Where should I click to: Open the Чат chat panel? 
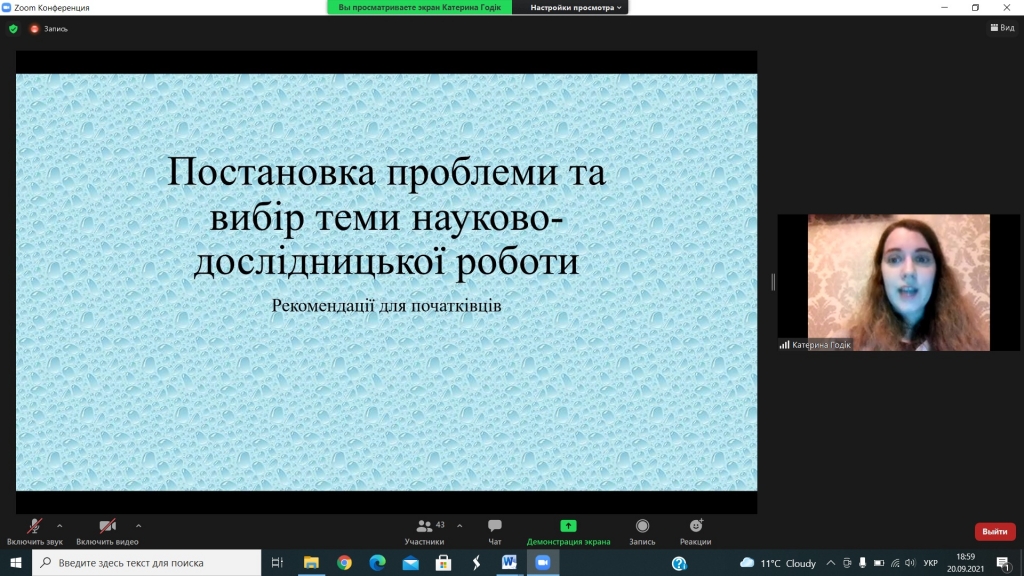point(495,527)
